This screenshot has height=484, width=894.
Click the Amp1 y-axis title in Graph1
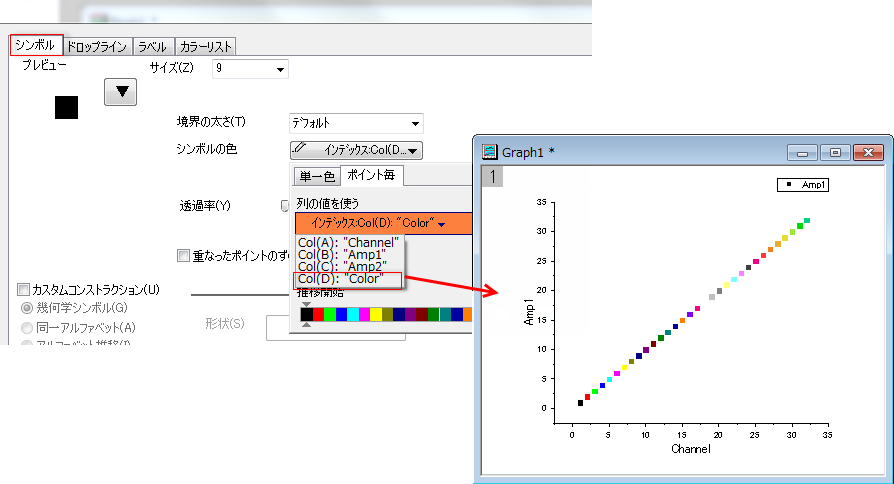click(x=529, y=312)
